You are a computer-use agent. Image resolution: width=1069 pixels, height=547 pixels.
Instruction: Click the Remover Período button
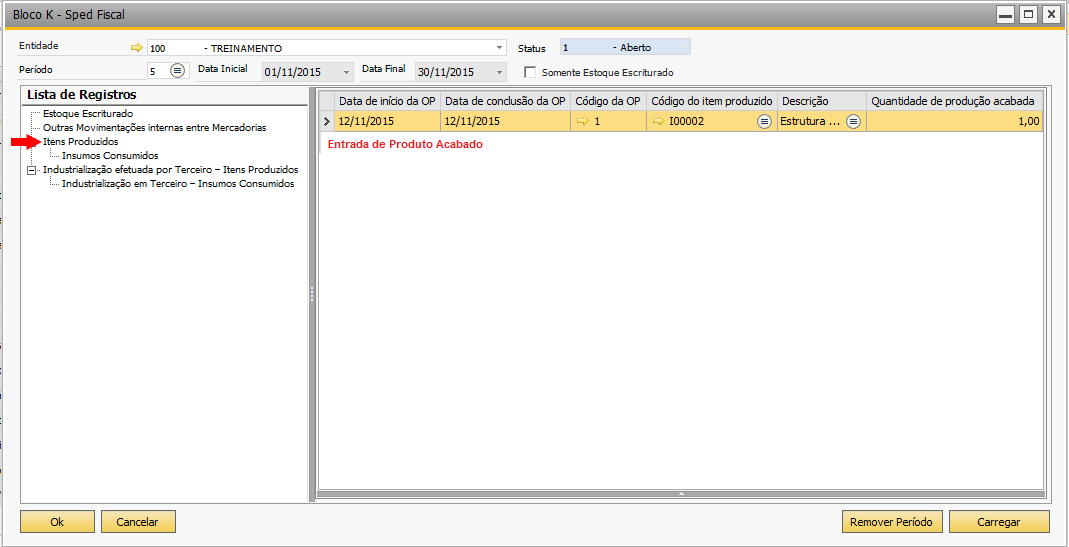point(892,522)
